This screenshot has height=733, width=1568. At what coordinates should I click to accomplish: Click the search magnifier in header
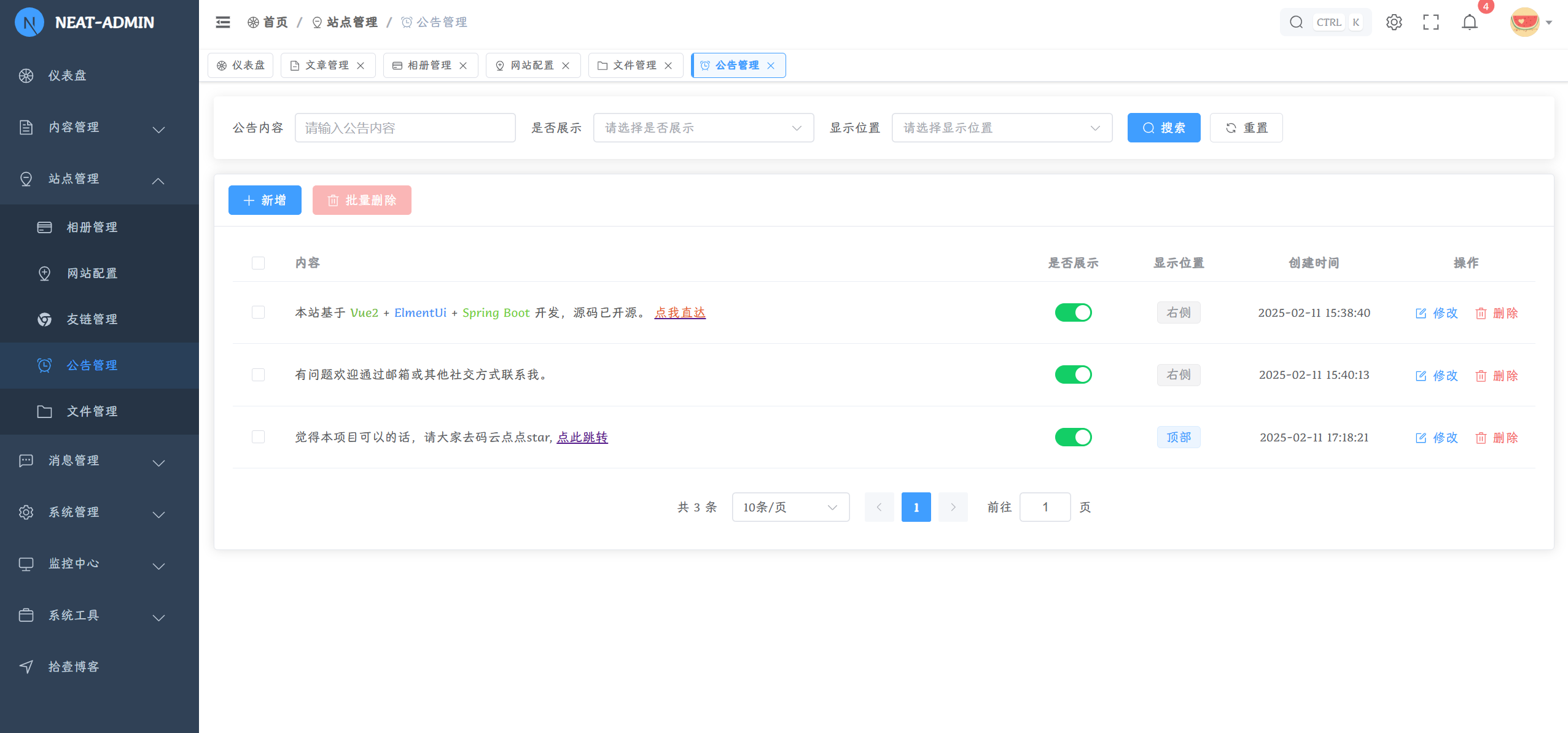tap(1296, 22)
